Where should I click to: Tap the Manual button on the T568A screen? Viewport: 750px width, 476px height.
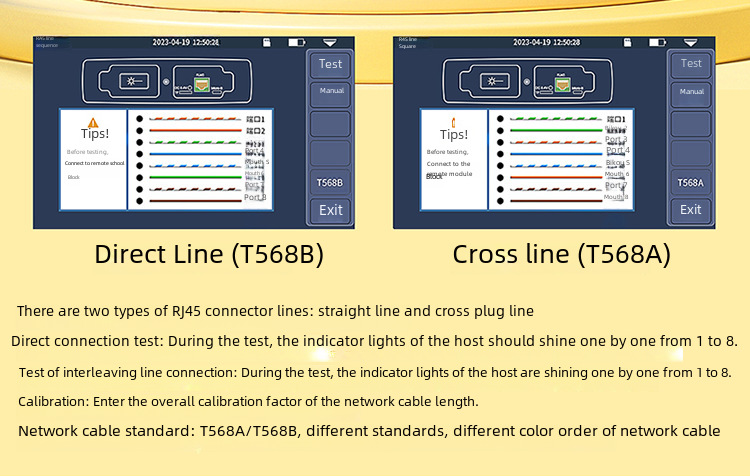[692, 93]
